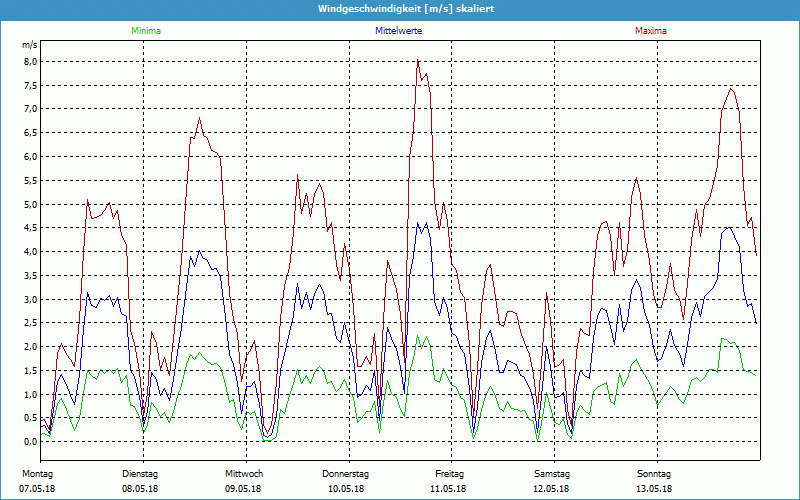Click the '7,0' y-axis value
The height and width of the screenshot is (500, 800).
pos(31,109)
